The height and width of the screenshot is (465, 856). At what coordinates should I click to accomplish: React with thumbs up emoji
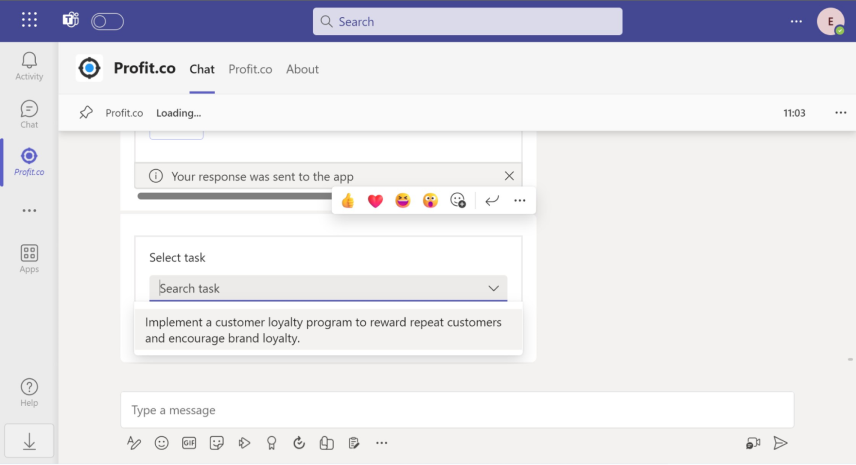tap(348, 201)
